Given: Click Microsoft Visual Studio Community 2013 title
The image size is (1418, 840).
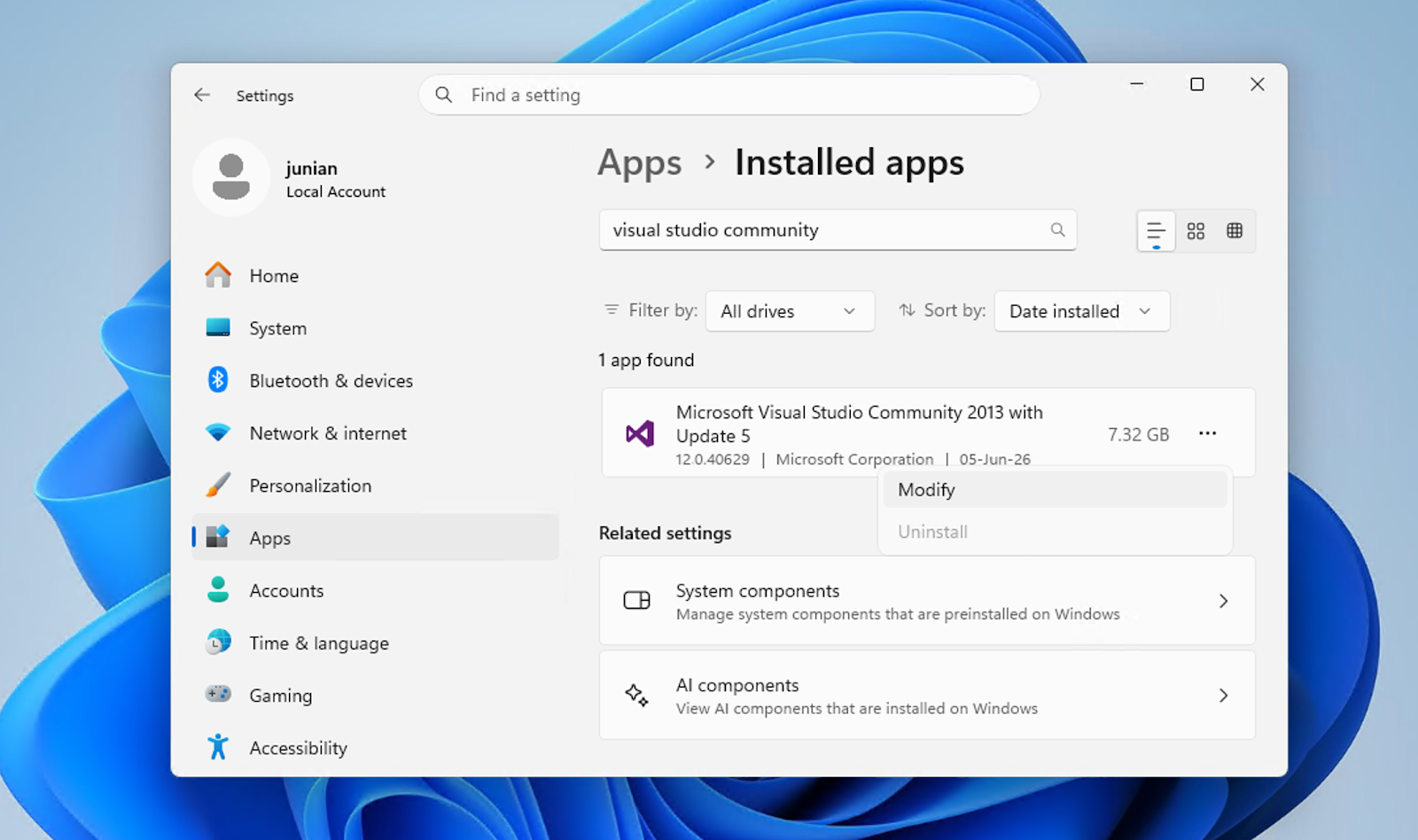Looking at the screenshot, I should (x=859, y=424).
